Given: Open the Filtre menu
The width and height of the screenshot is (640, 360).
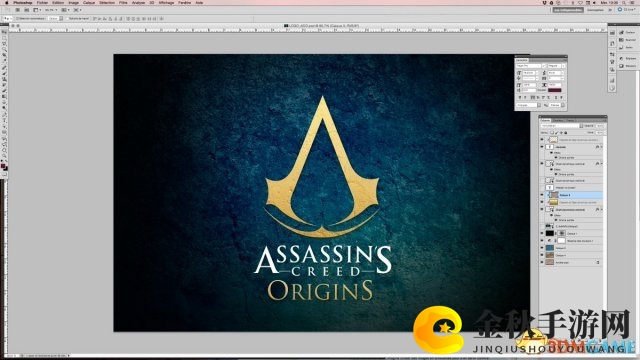Looking at the screenshot, I should [x=123, y=2].
